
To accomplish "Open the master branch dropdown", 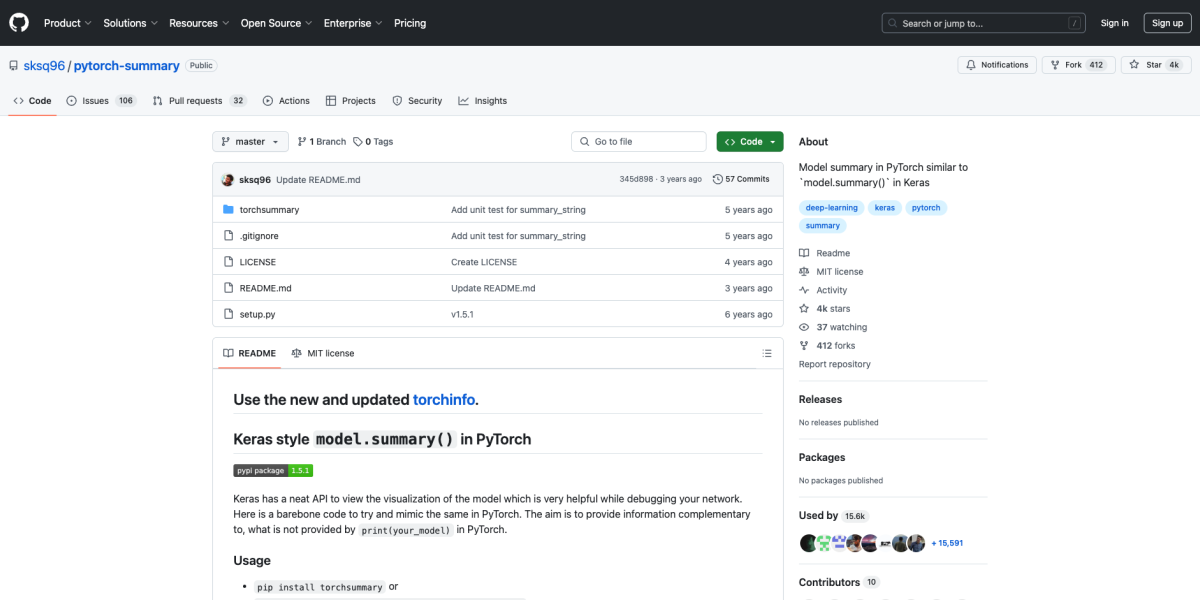I will pos(249,141).
